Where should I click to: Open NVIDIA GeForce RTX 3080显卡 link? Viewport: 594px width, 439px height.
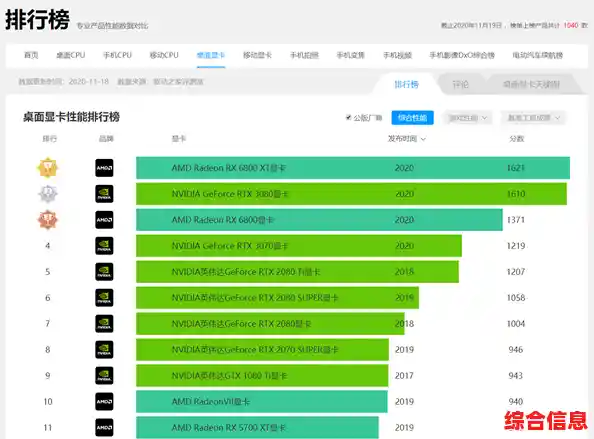coord(230,194)
